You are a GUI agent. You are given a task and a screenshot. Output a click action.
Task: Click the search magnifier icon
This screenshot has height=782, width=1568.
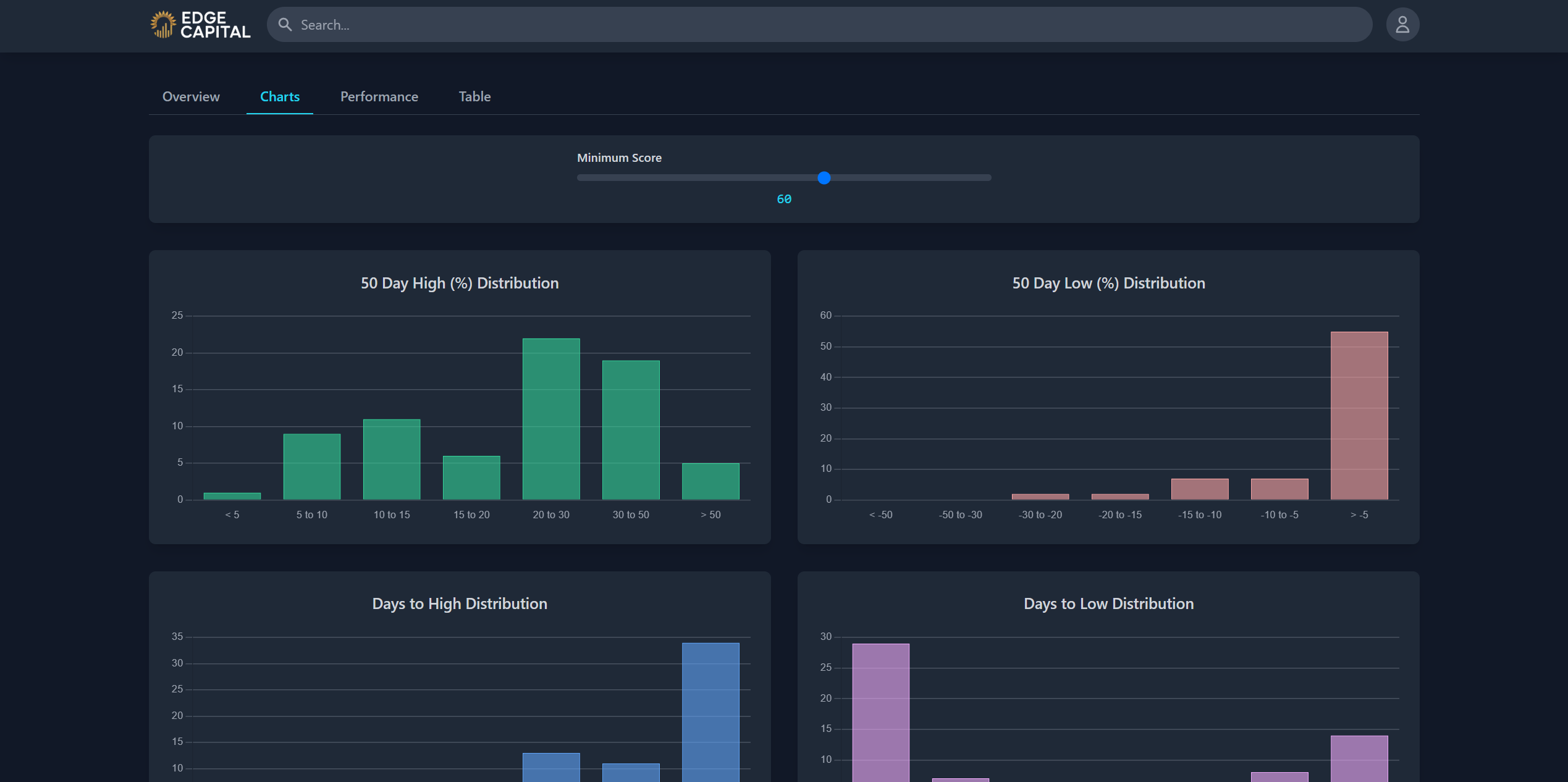click(x=285, y=25)
